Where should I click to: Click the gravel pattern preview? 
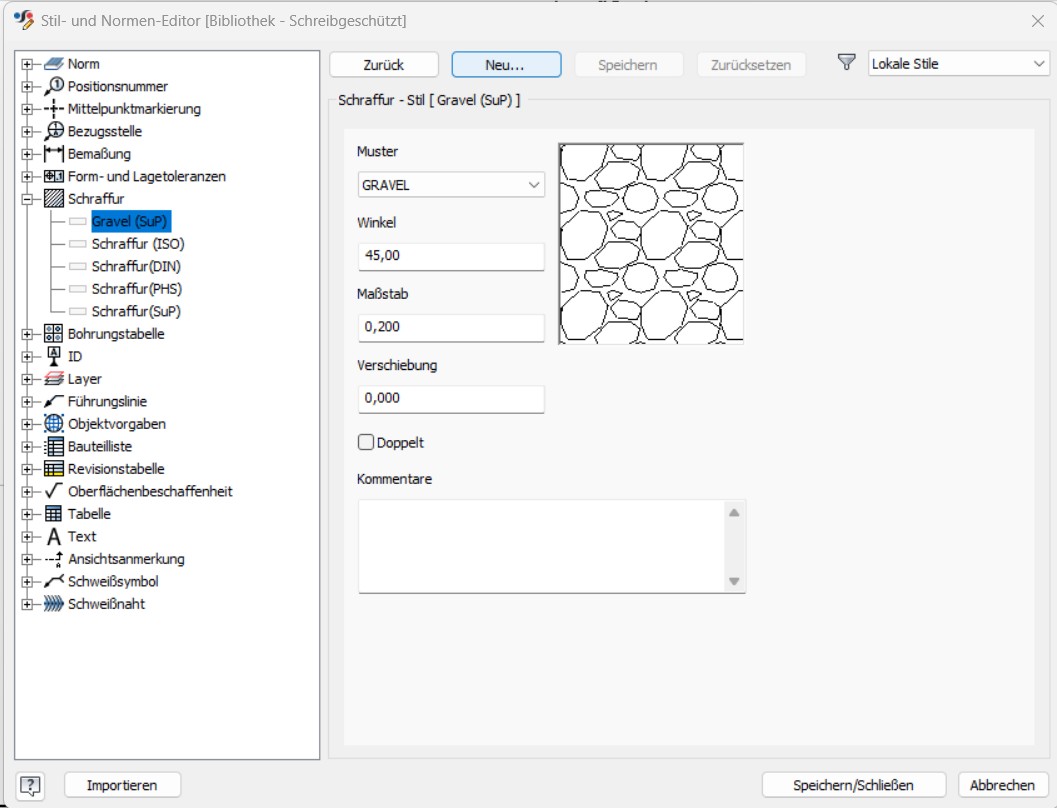click(x=651, y=243)
